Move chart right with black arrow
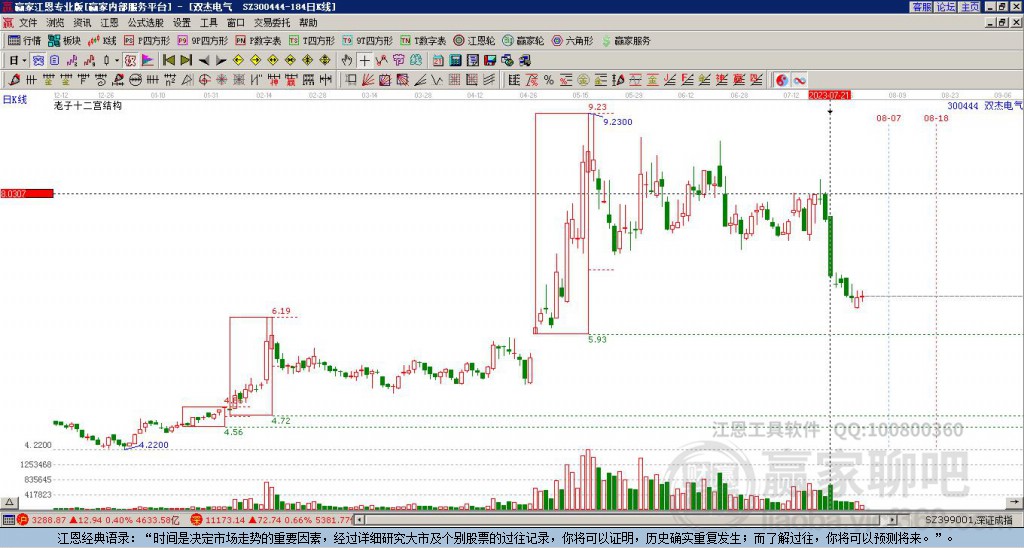 tap(221, 61)
